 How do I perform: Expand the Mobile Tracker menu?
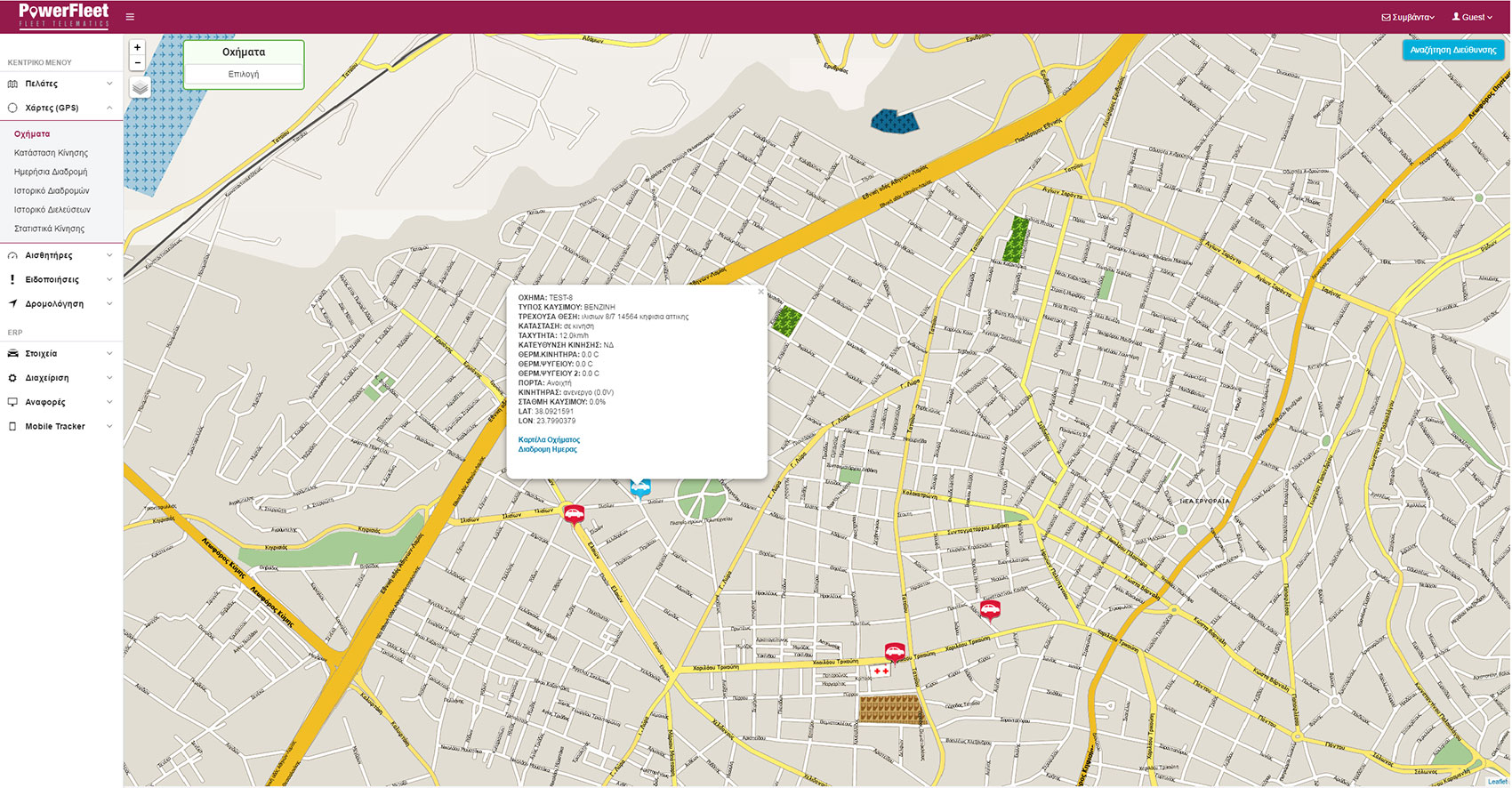click(x=60, y=427)
